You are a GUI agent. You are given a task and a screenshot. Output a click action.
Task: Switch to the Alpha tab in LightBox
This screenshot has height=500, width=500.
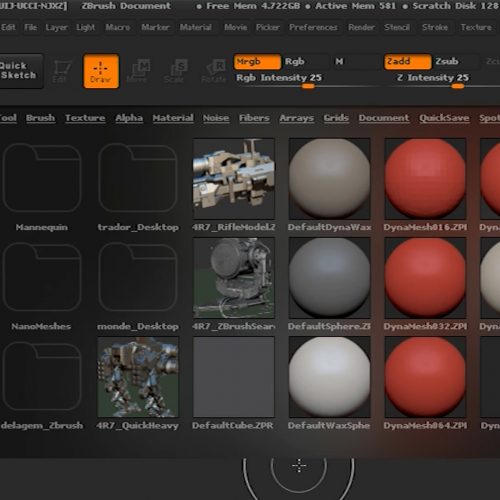[129, 118]
